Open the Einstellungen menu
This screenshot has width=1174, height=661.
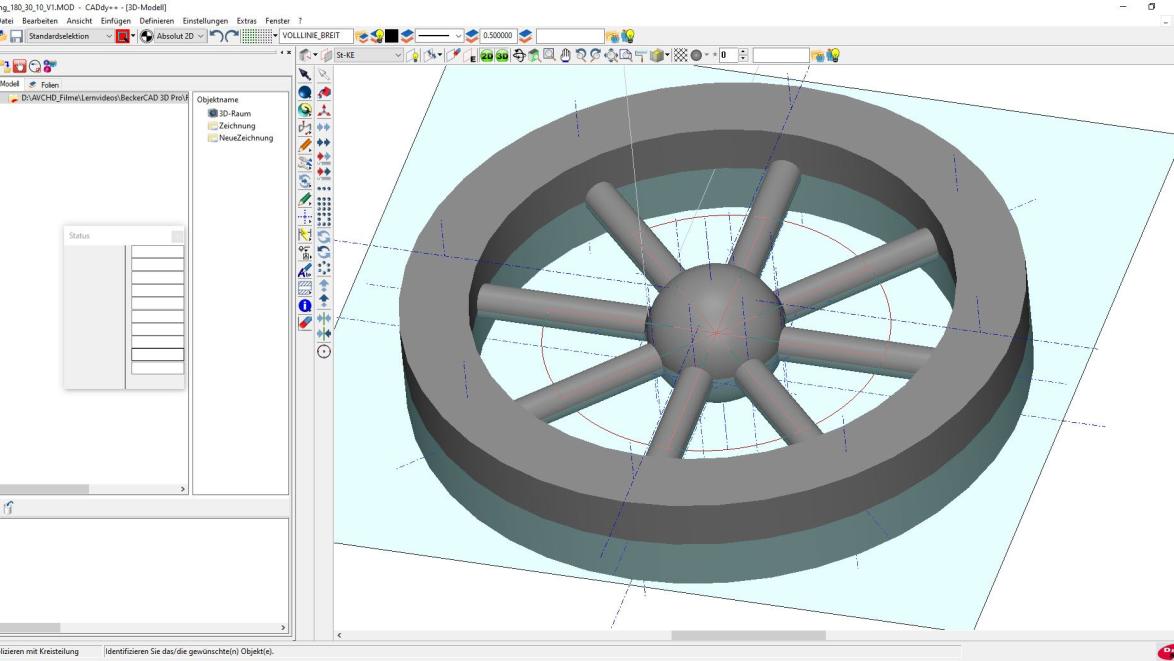(204, 21)
